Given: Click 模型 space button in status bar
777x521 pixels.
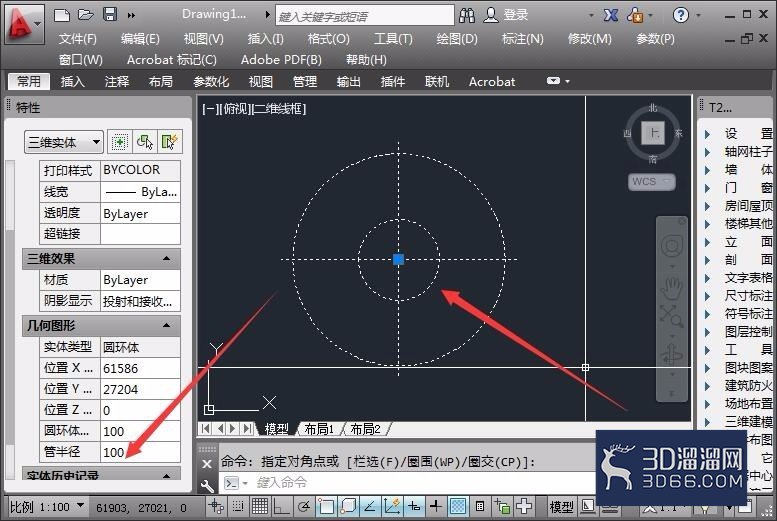Looking at the screenshot, I should pyautogui.click(x=561, y=507).
